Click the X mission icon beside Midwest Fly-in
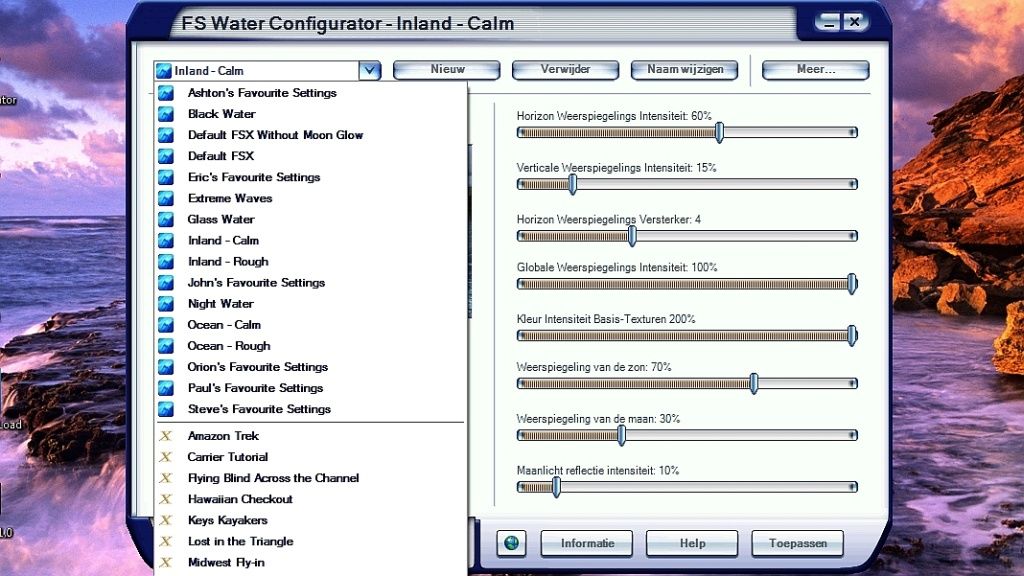The image size is (1024, 576). point(166,562)
